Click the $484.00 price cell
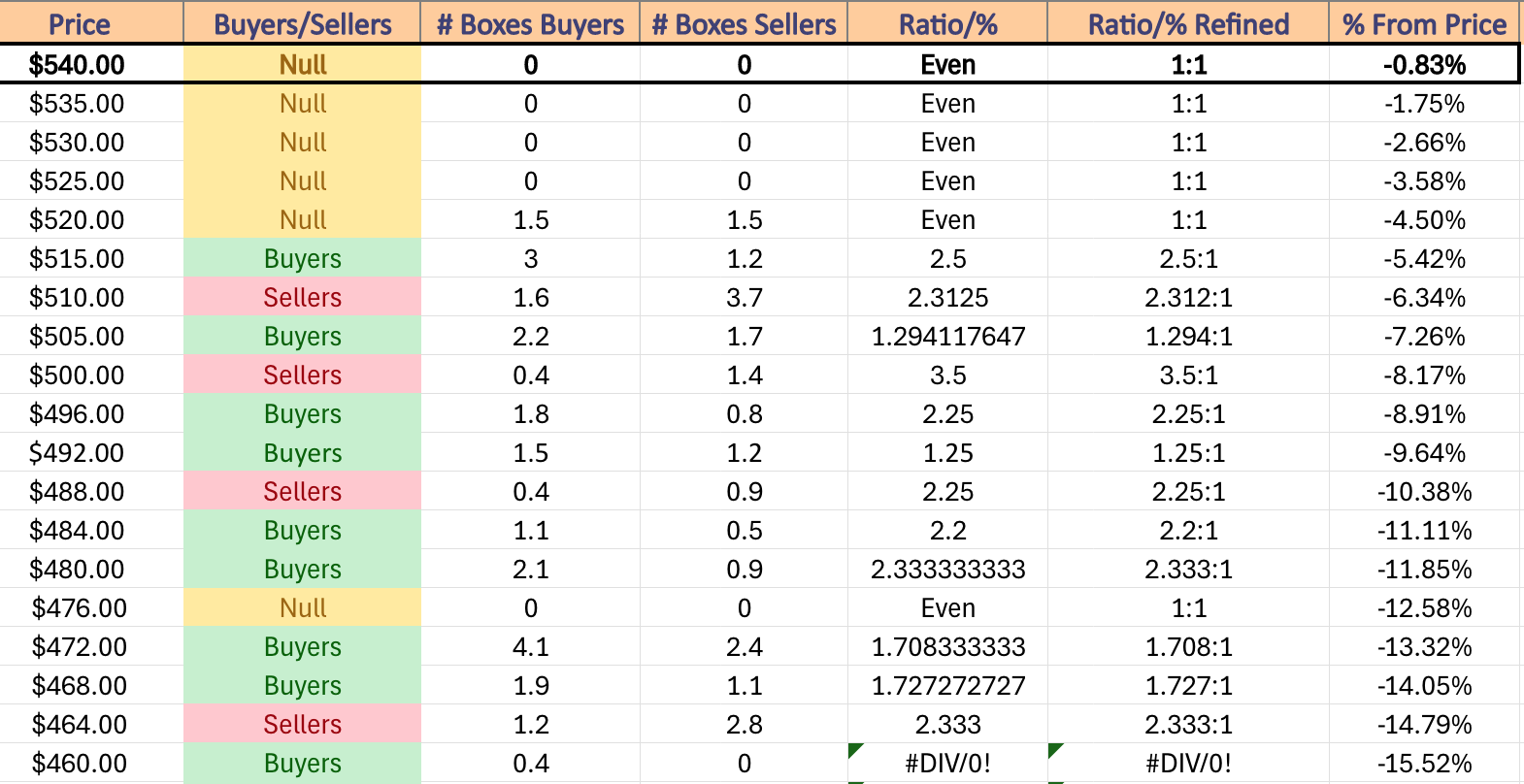Image resolution: width=1524 pixels, height=784 pixels. tap(91, 530)
